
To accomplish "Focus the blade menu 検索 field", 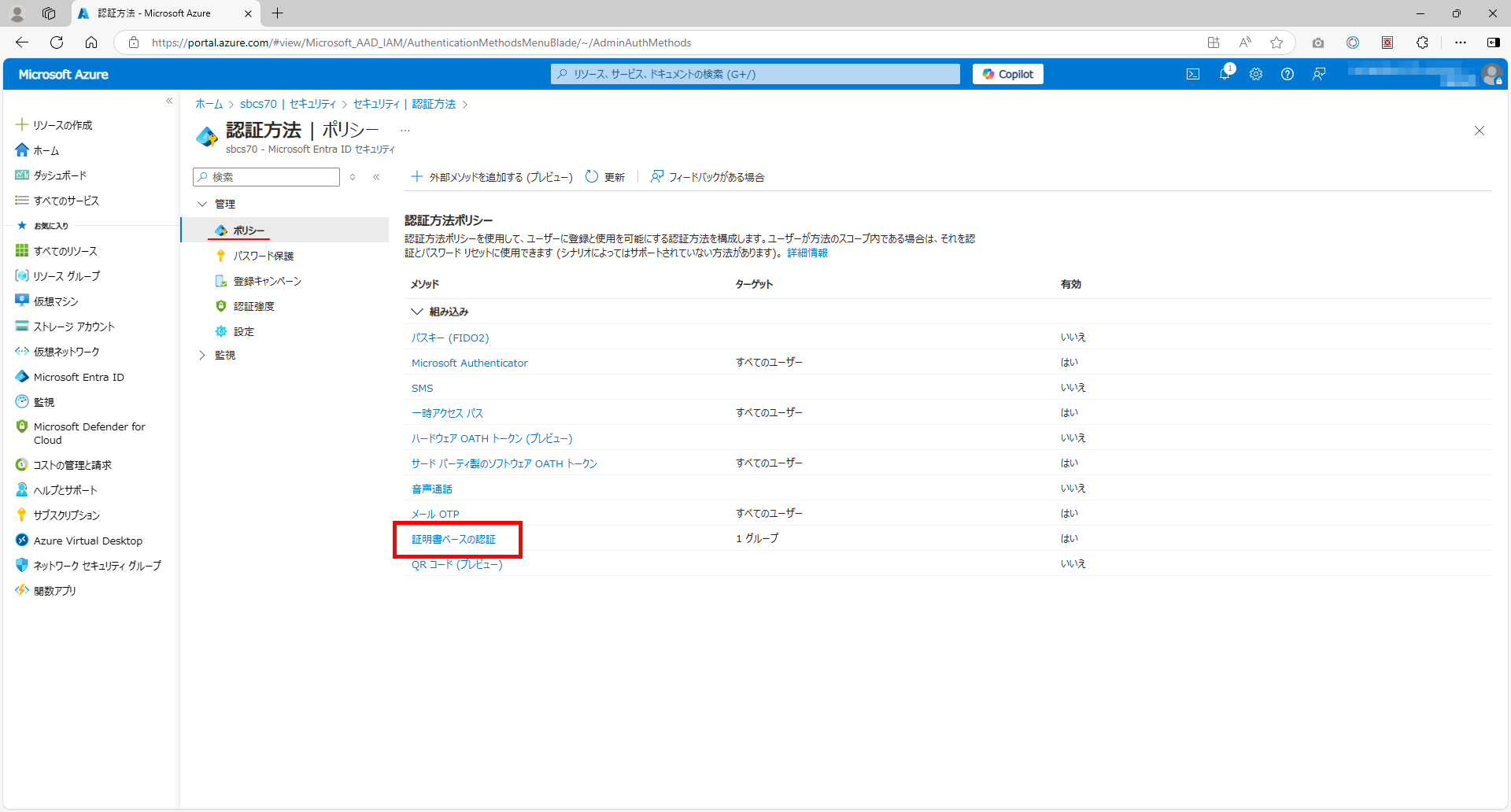I will [x=266, y=177].
